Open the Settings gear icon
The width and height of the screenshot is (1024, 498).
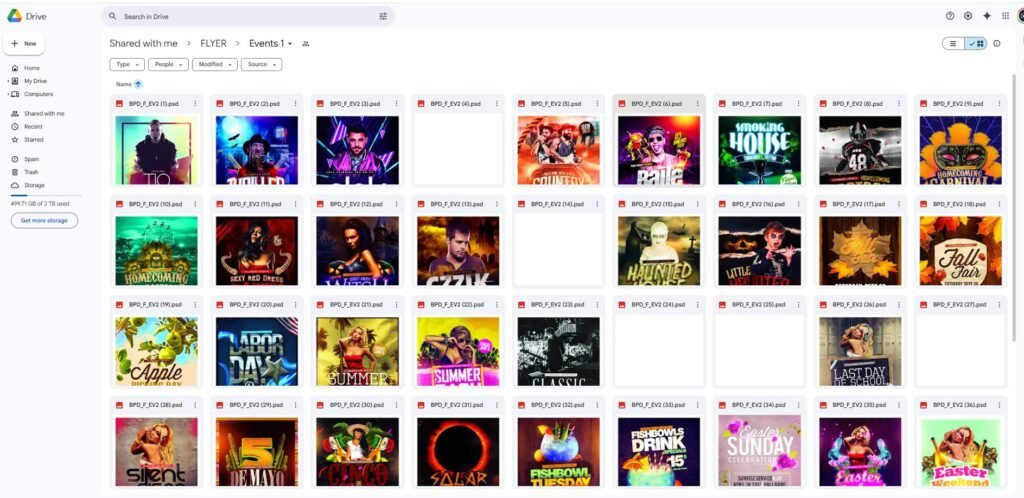(968, 16)
